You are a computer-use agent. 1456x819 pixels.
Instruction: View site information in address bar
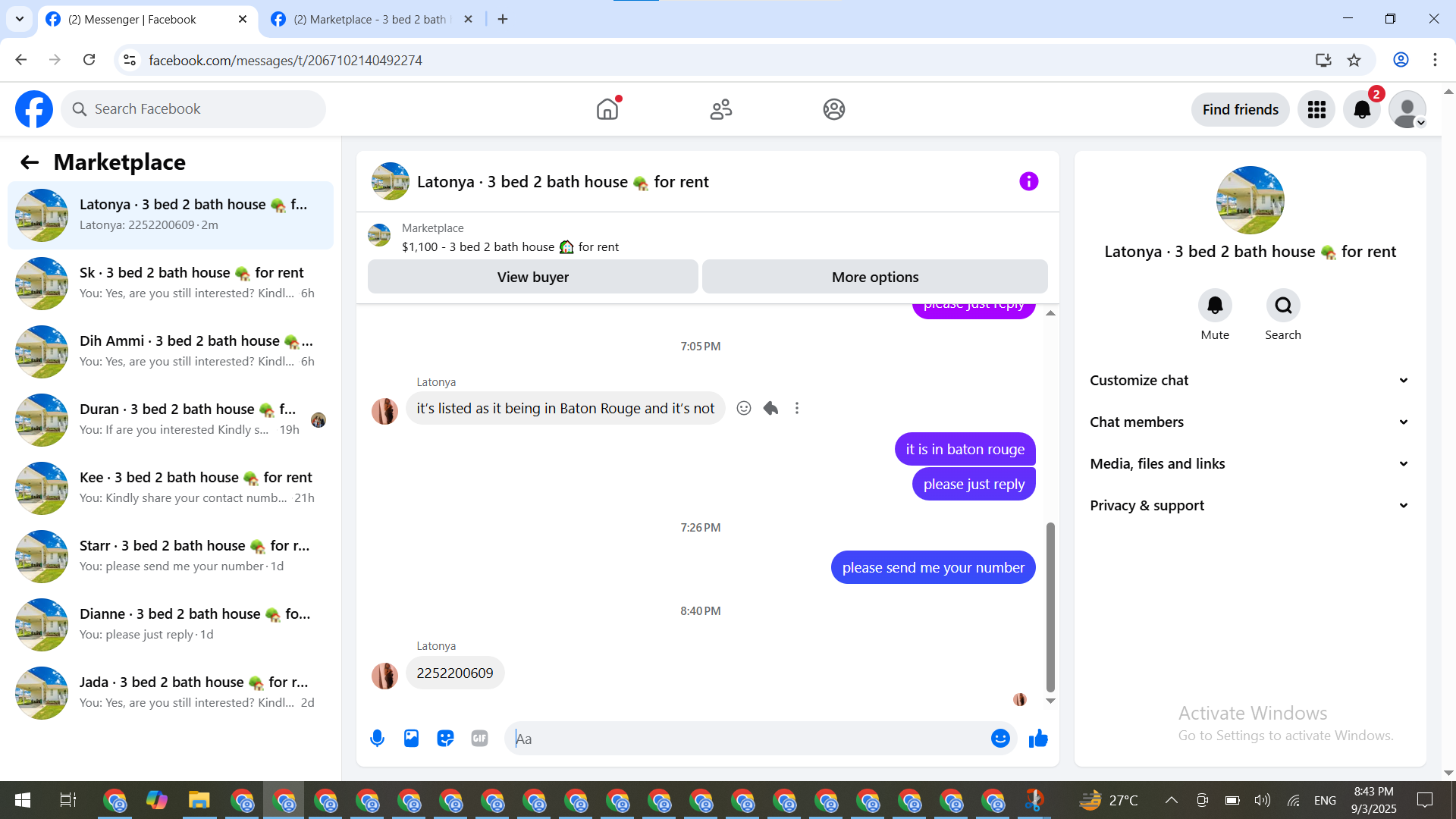coord(130,60)
